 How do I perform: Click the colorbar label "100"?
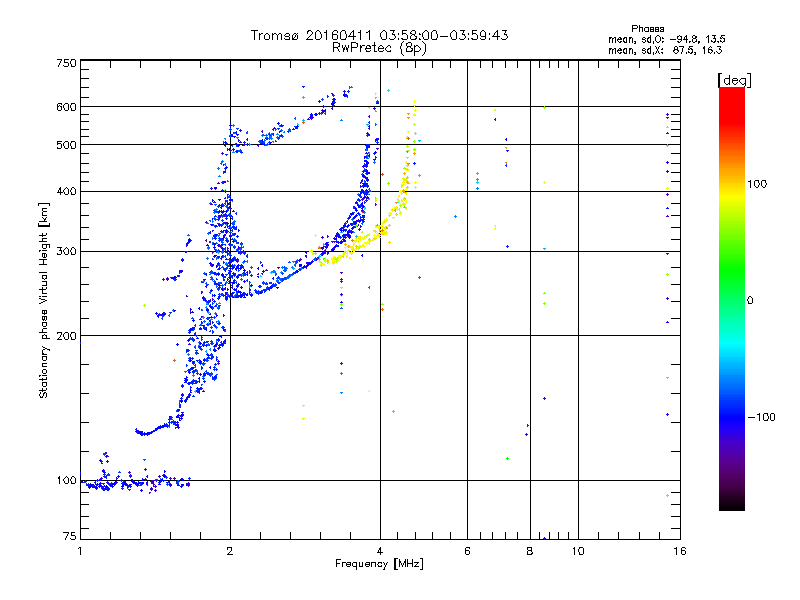point(757,184)
